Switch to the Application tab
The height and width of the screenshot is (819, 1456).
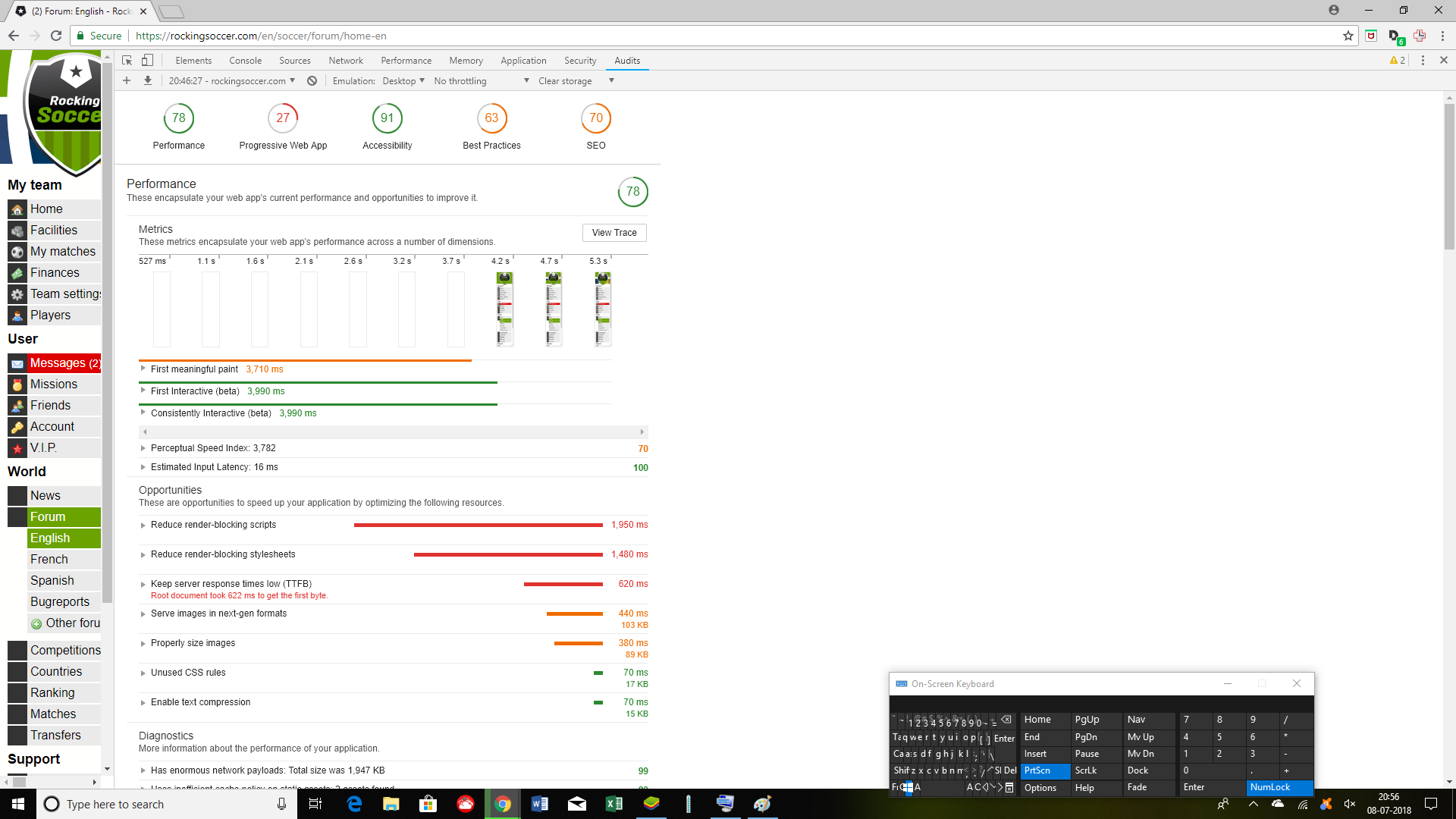523,61
